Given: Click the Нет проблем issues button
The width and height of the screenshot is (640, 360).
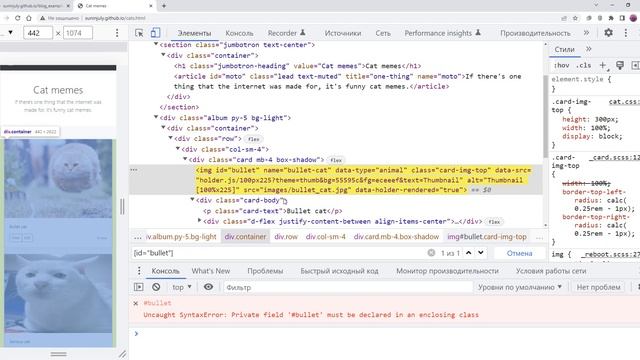Looking at the screenshot, I should 598,287.
